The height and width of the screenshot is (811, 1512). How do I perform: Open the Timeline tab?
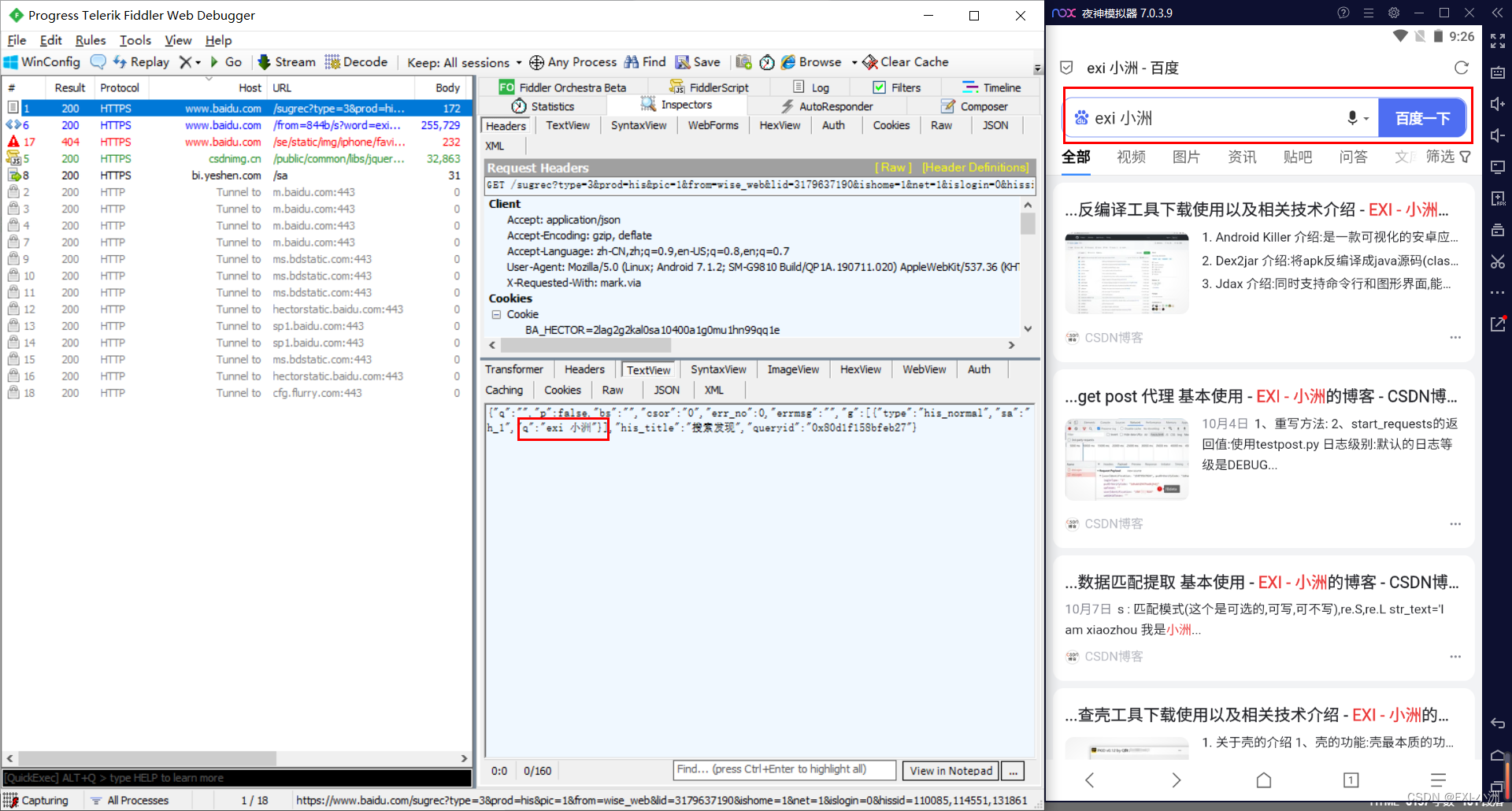[x=991, y=87]
